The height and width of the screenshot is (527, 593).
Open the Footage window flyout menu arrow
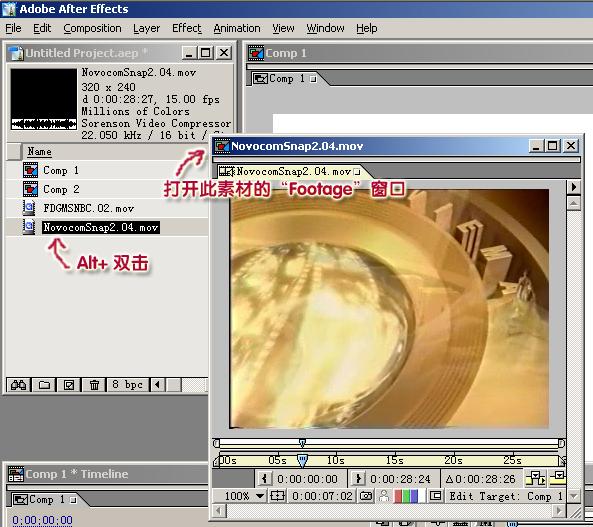[574, 187]
